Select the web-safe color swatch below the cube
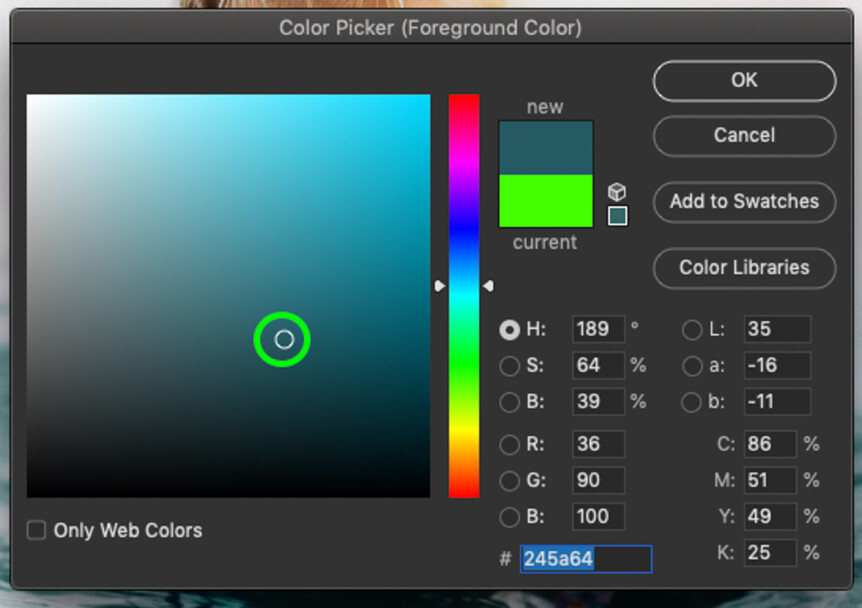Screen dimensions: 862x608 pos(617,214)
